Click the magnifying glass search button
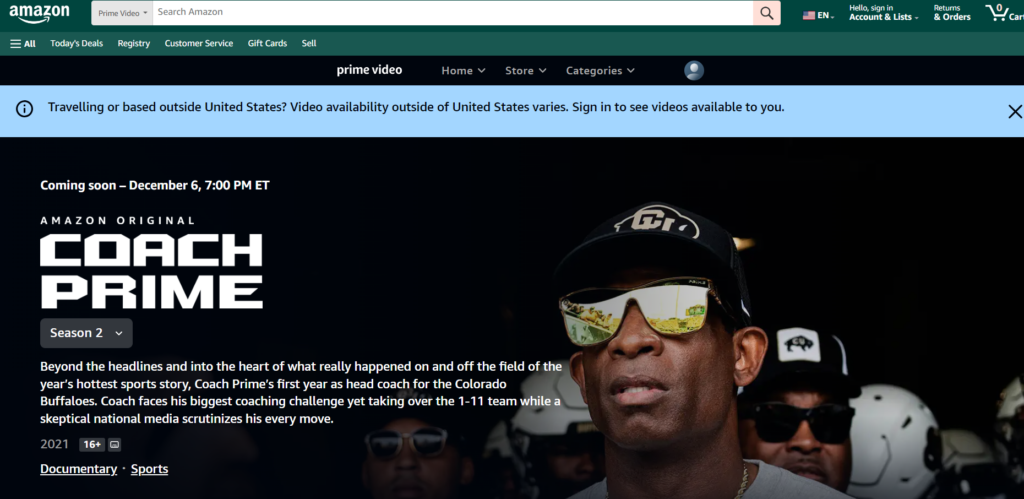 767,13
